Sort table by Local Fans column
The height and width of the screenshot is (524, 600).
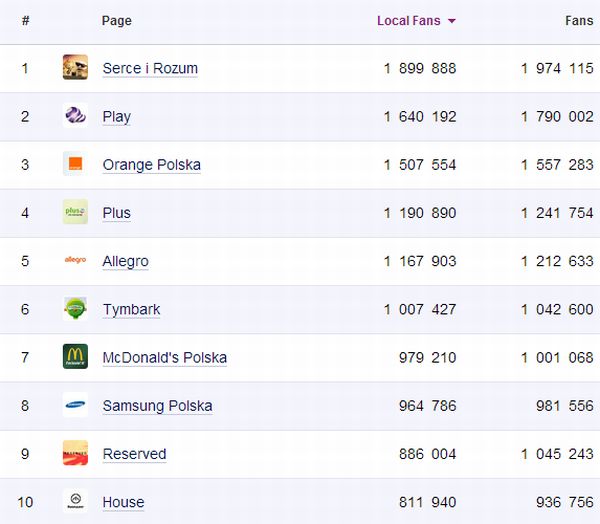click(x=408, y=21)
